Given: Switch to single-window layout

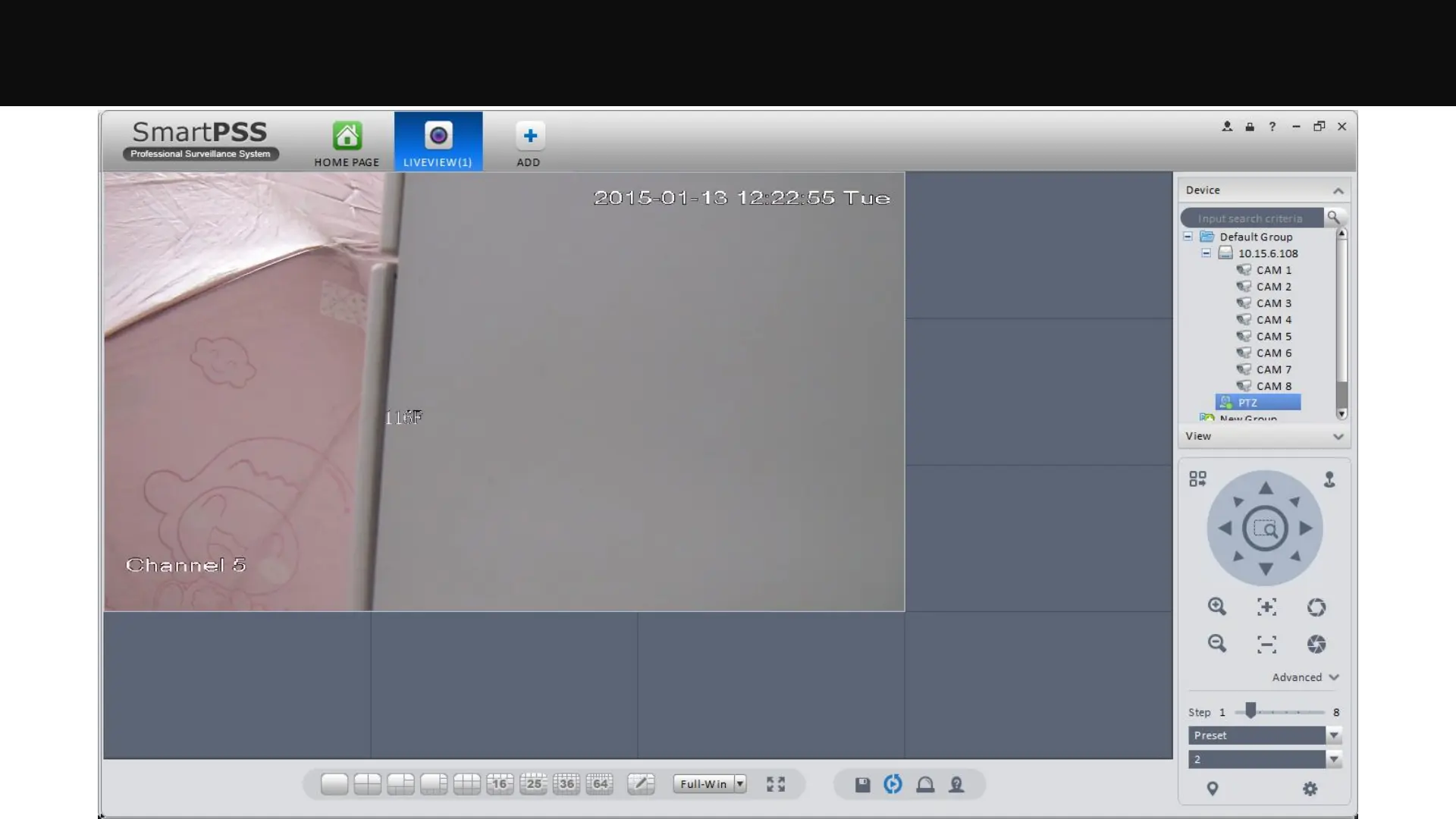Looking at the screenshot, I should pyautogui.click(x=334, y=784).
